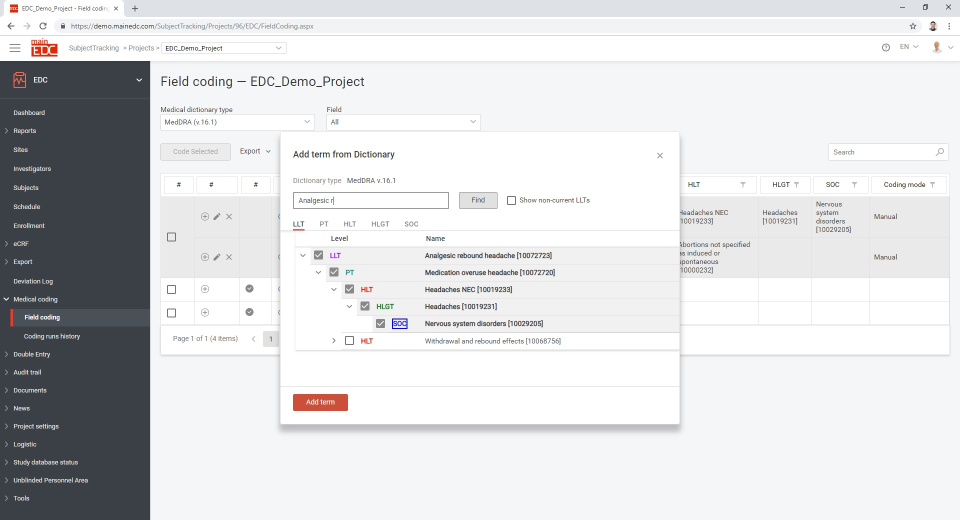Open the EDC_Demo_Project project dropdown
The width and height of the screenshot is (960, 520).
click(x=223, y=48)
